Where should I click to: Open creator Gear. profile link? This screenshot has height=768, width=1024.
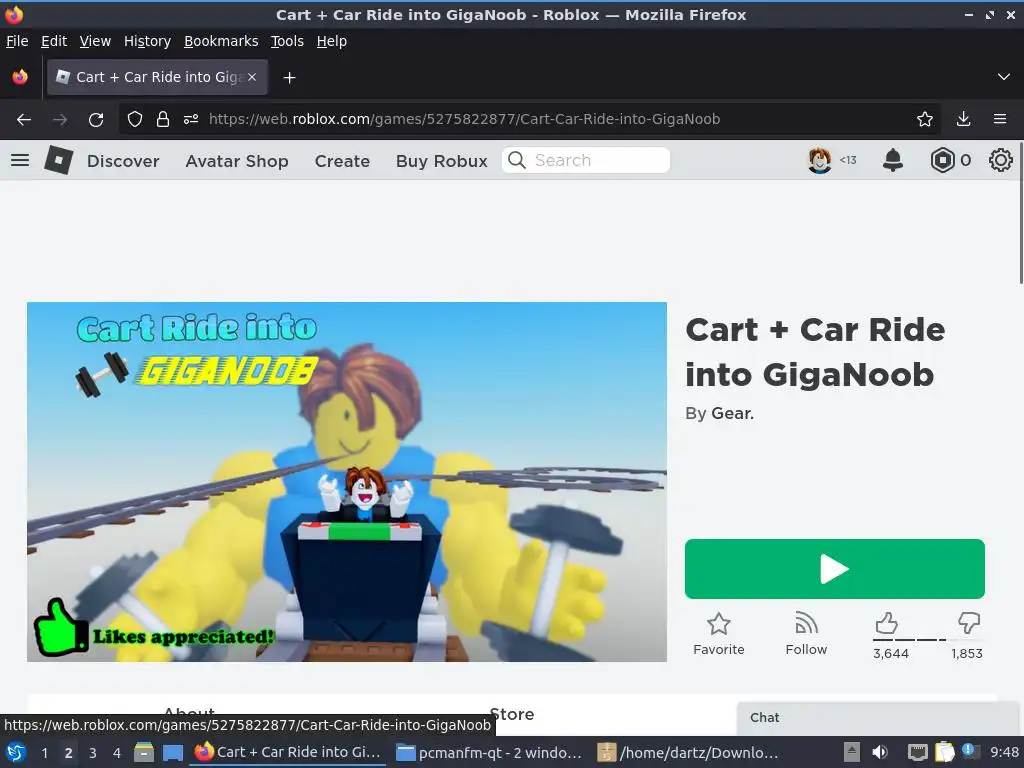click(x=732, y=413)
